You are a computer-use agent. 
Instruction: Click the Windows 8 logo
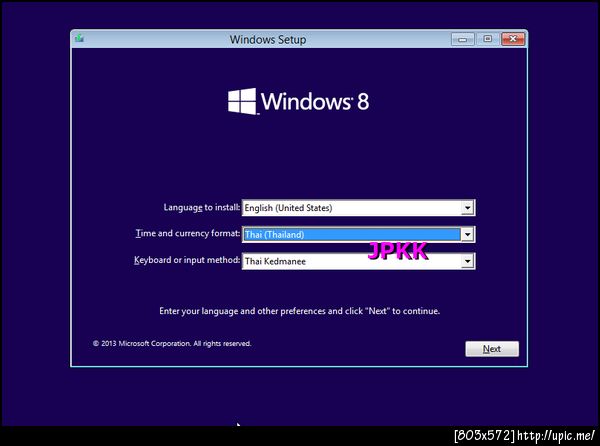pyautogui.click(x=298, y=101)
